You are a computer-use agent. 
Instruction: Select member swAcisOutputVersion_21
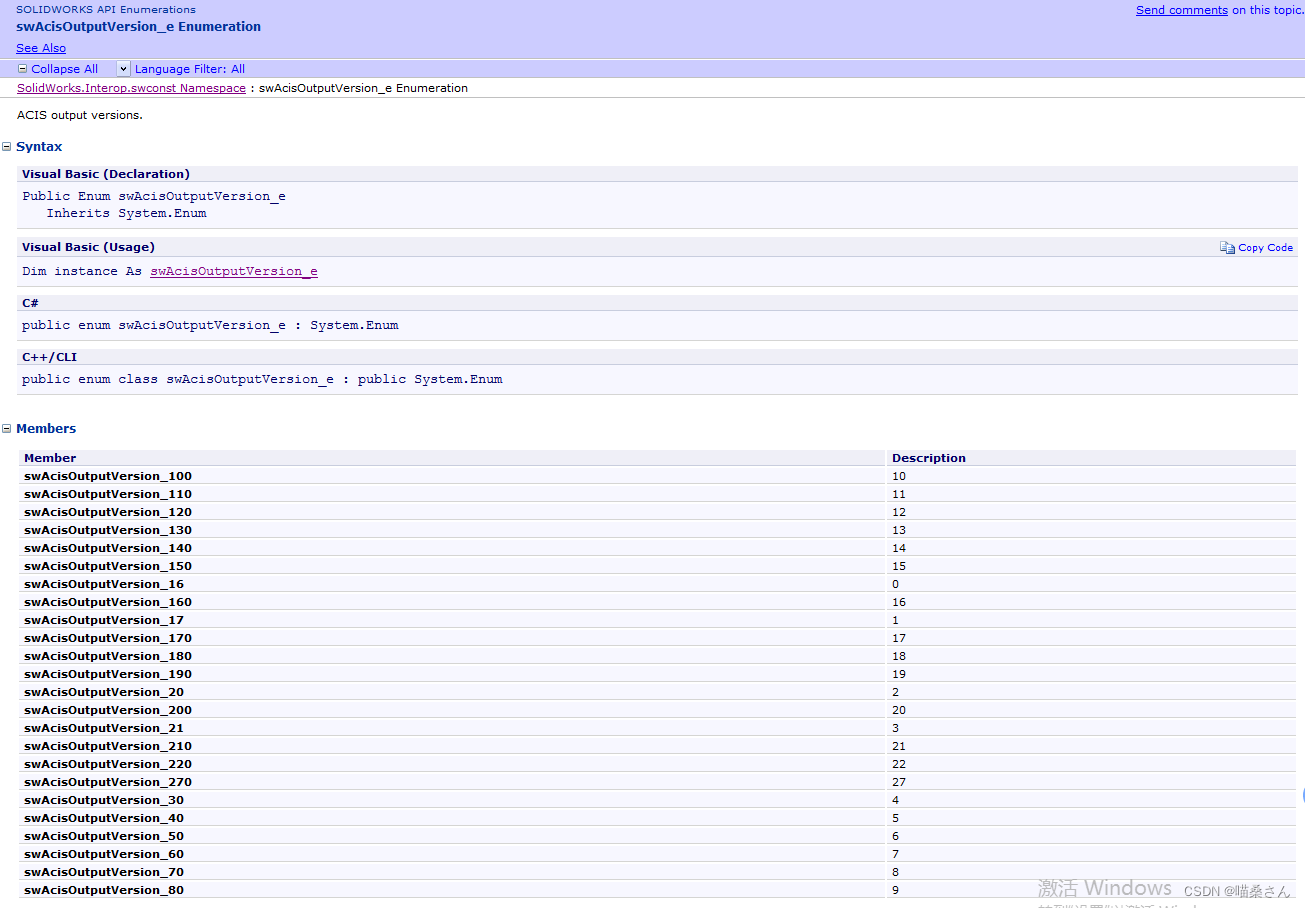click(104, 728)
